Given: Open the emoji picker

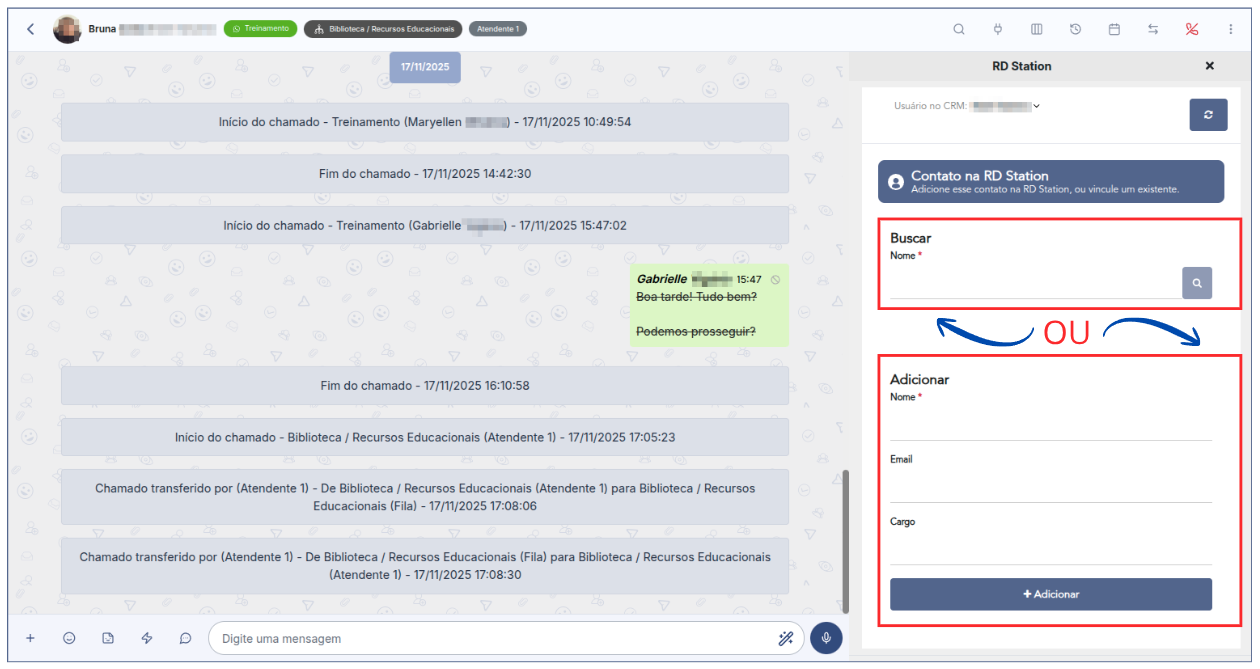Looking at the screenshot, I should pos(69,638).
